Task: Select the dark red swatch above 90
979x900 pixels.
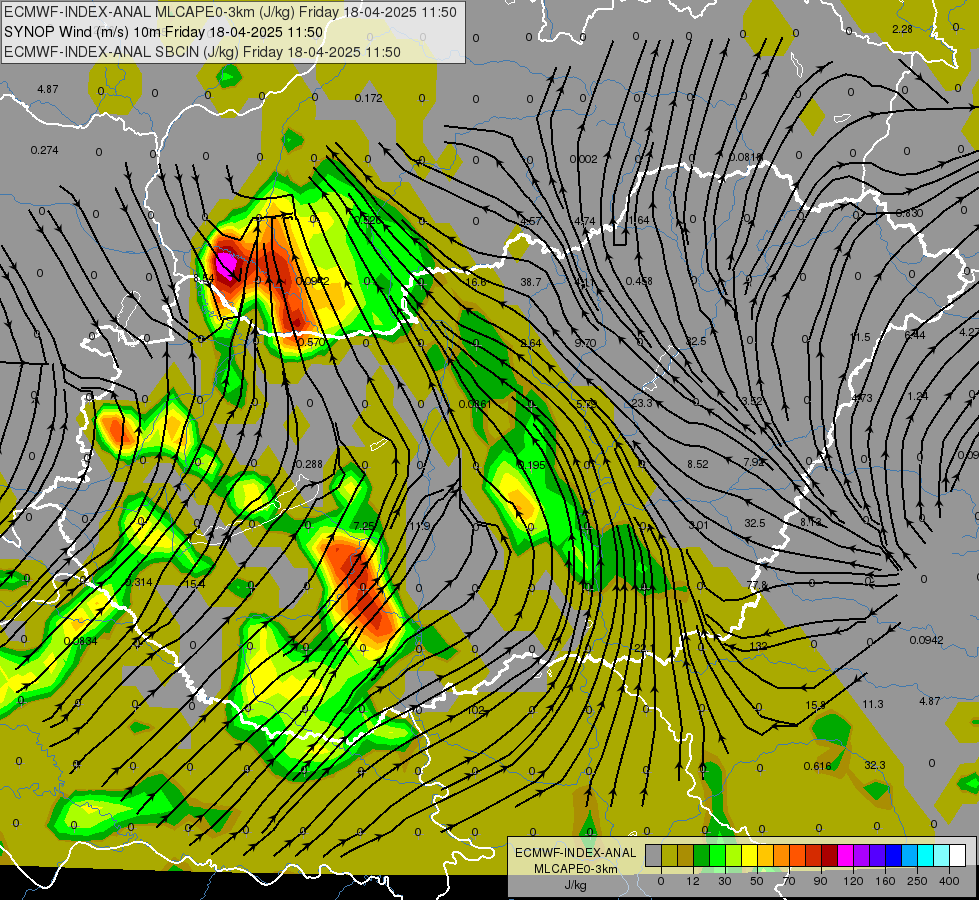Action: tap(829, 855)
